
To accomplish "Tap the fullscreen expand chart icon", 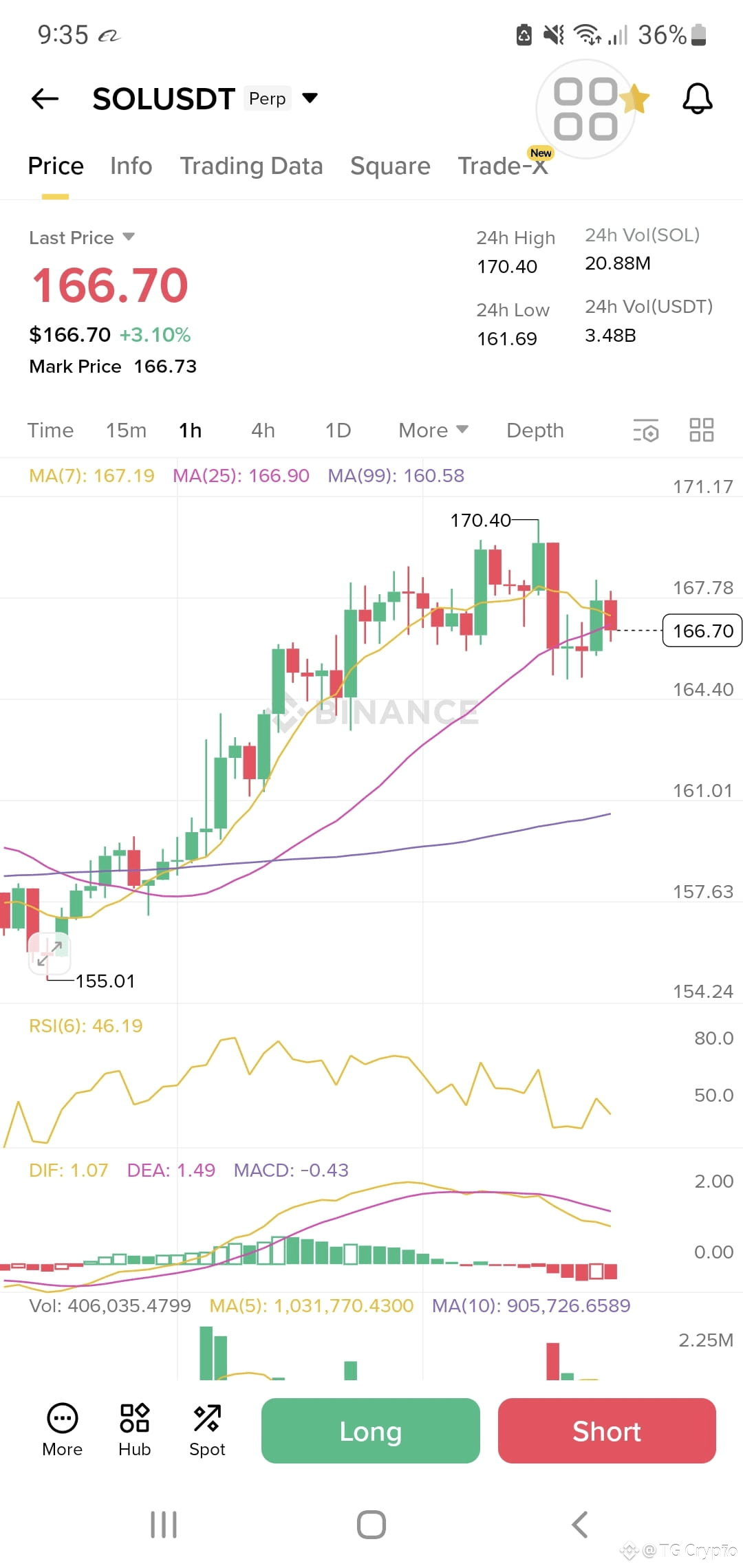I will [50, 954].
